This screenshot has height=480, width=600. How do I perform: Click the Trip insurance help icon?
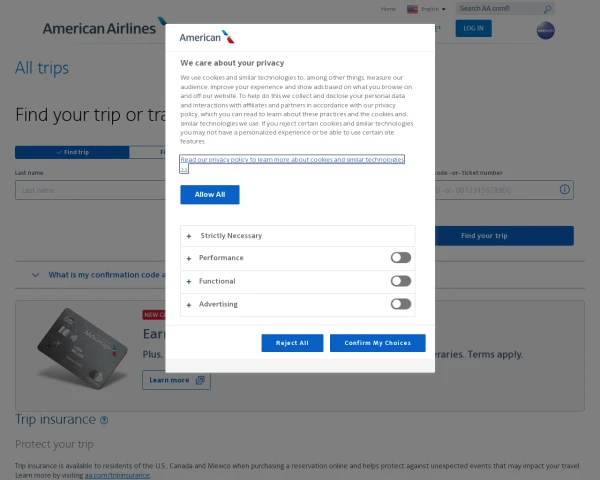point(104,420)
